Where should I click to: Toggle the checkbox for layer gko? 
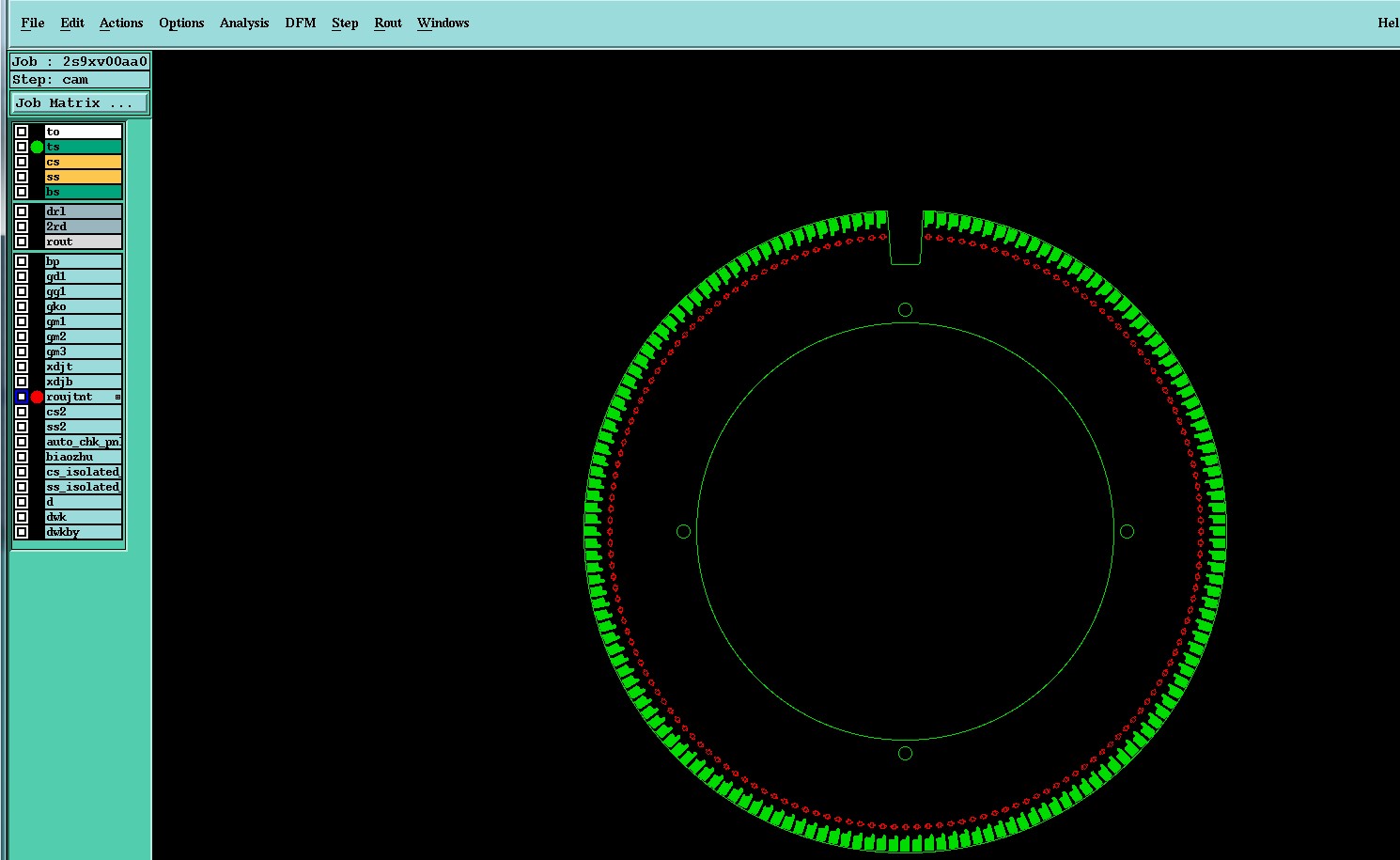point(22,306)
